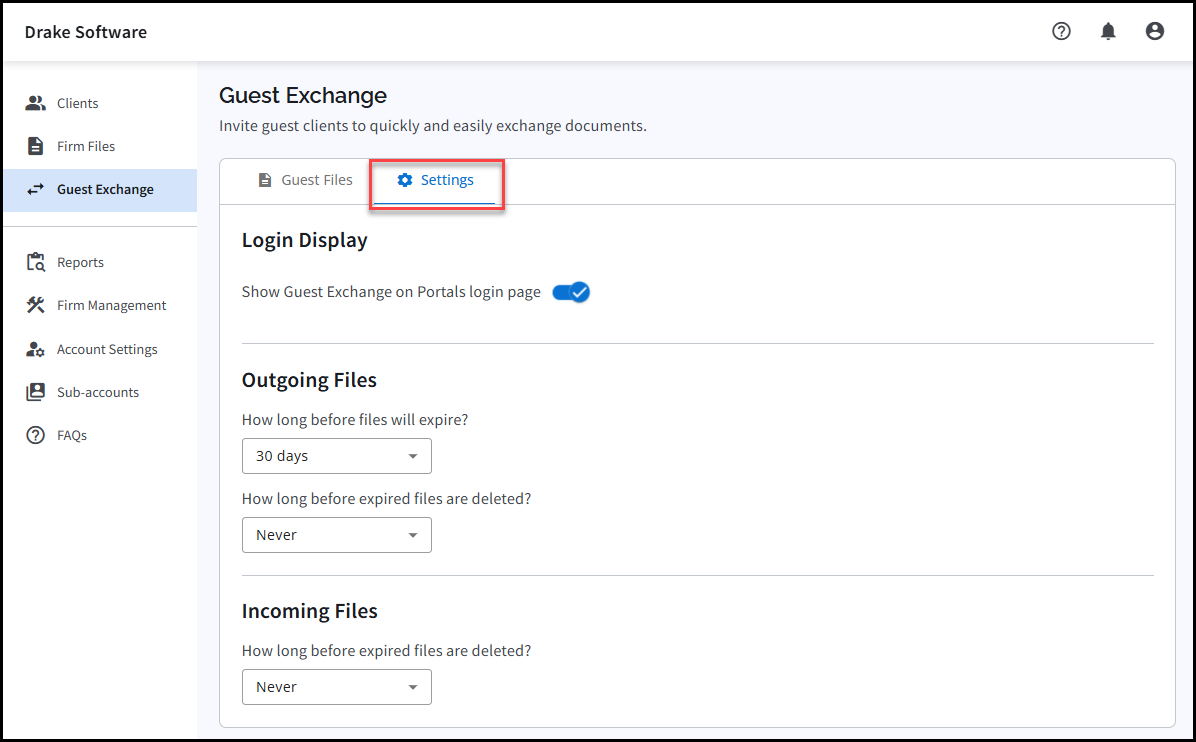The height and width of the screenshot is (742, 1196).
Task: Open the notifications bell icon
Action: pos(1108,31)
